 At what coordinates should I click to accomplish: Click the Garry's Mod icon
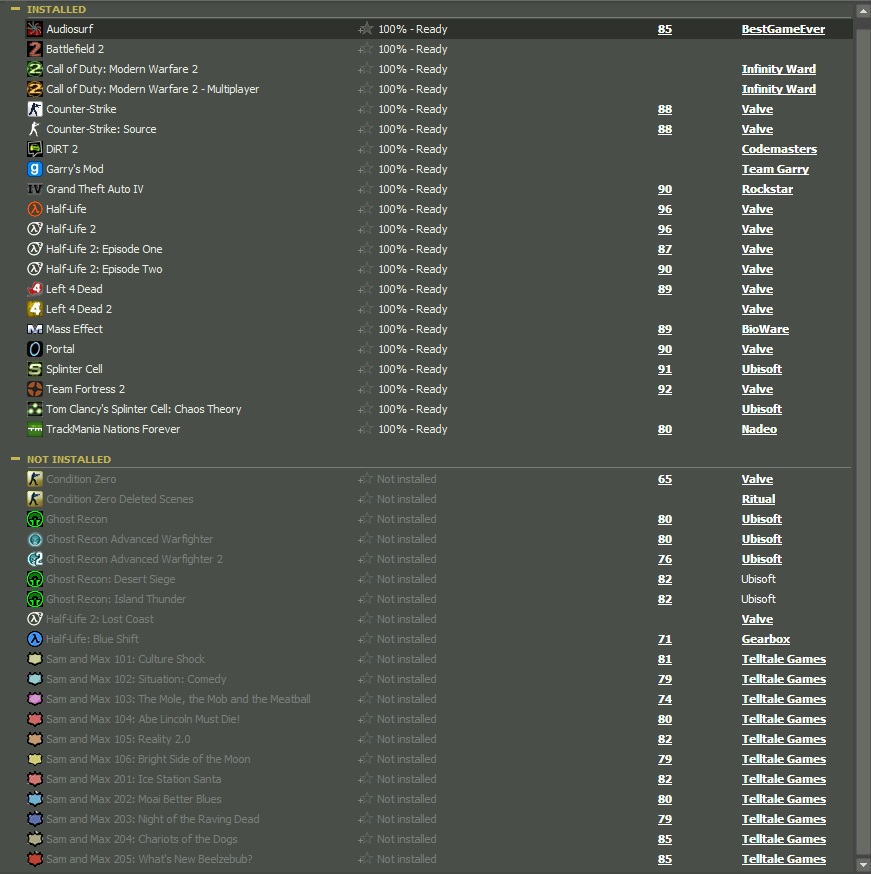35,169
